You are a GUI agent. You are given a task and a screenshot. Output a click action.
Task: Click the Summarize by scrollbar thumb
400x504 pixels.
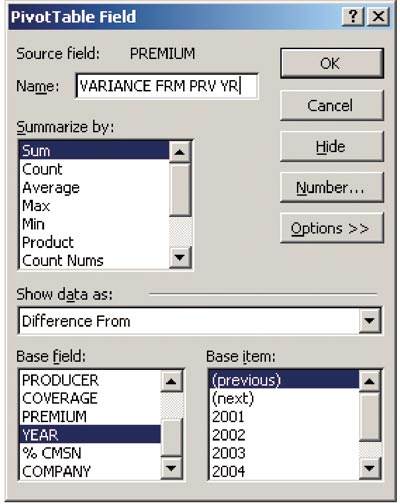click(180, 190)
